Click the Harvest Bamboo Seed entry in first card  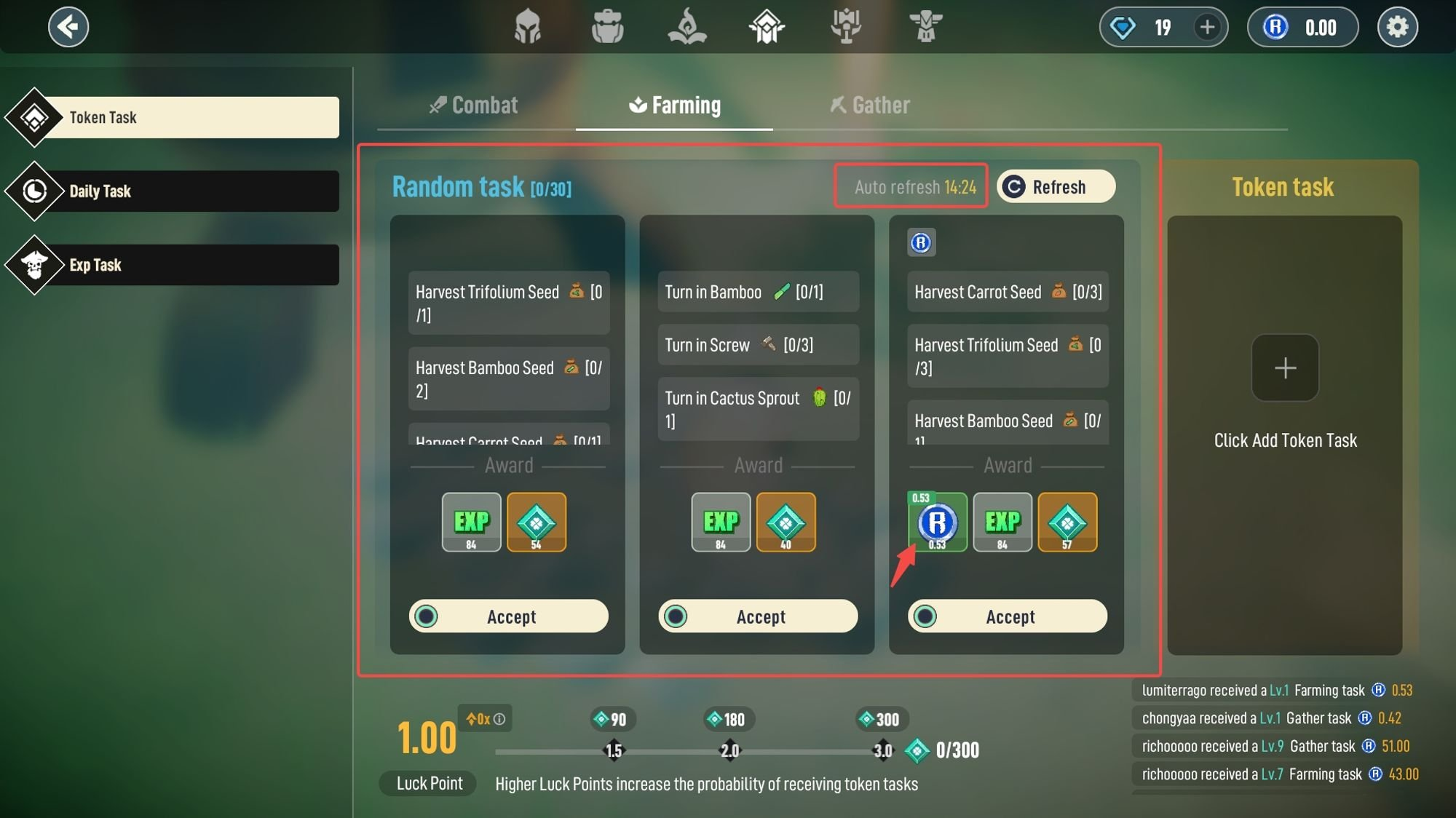coord(508,379)
